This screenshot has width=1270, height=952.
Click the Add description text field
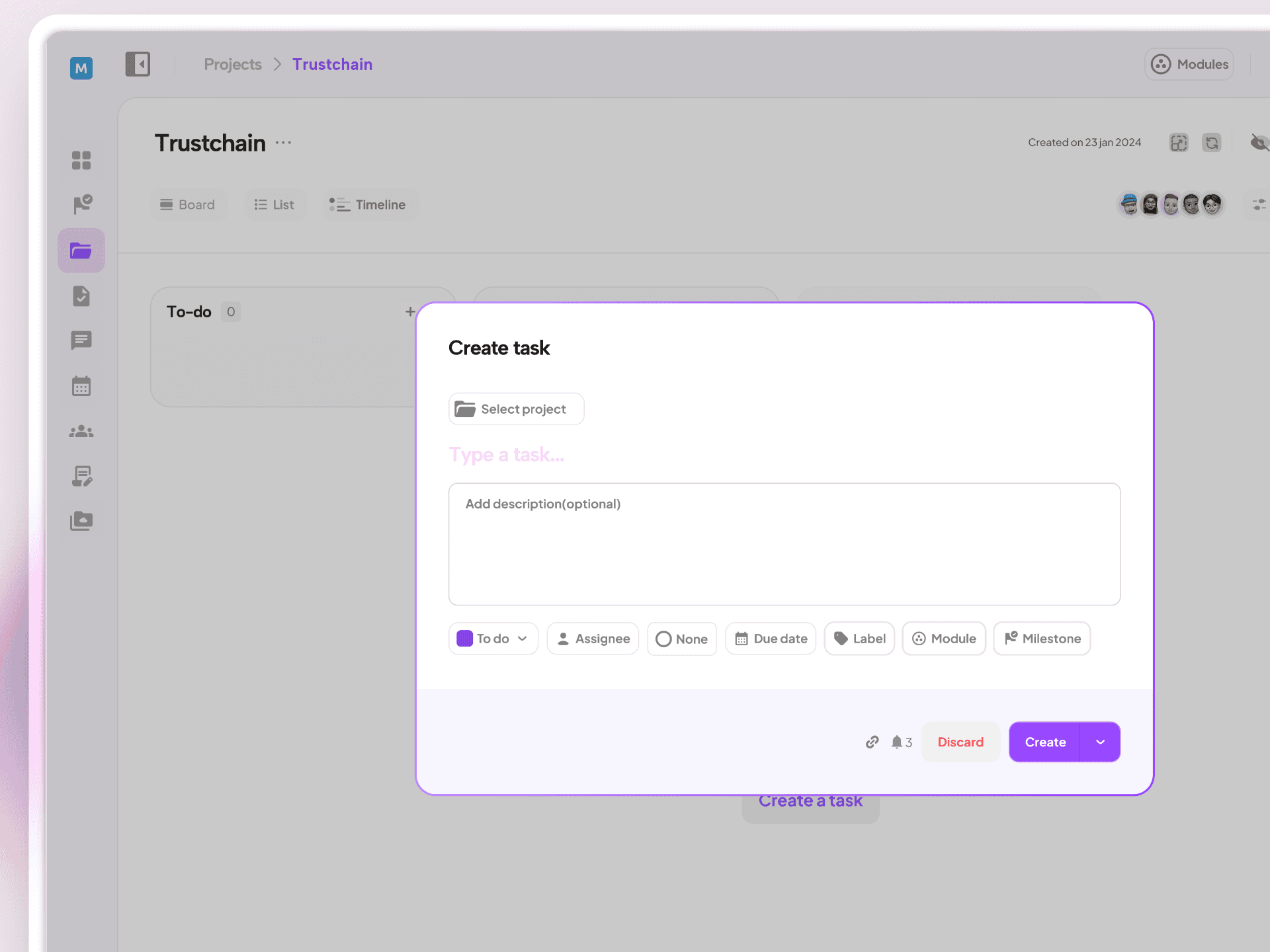click(x=784, y=543)
